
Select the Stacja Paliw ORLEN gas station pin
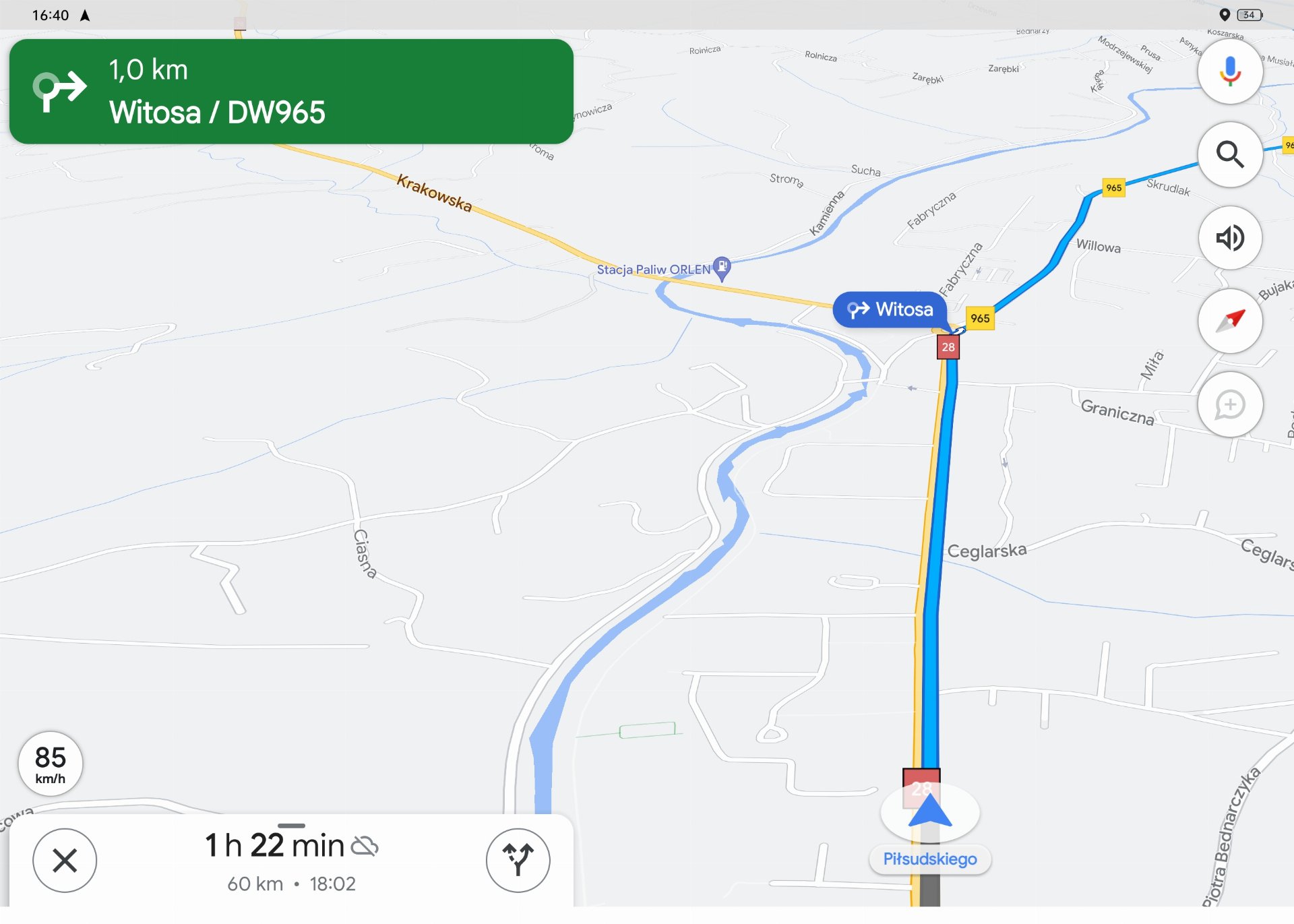(722, 268)
